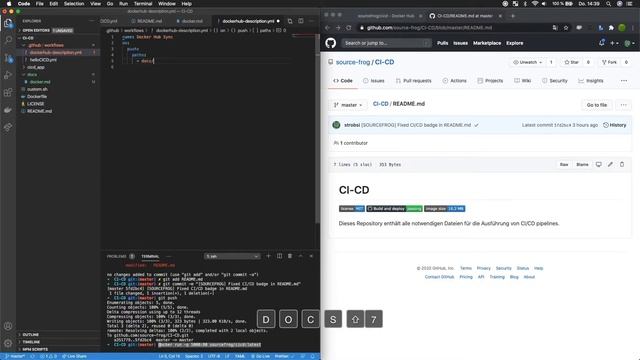Open the Pull requests tab on GitHub
Screen dimensions: 640x360
pos(413,81)
